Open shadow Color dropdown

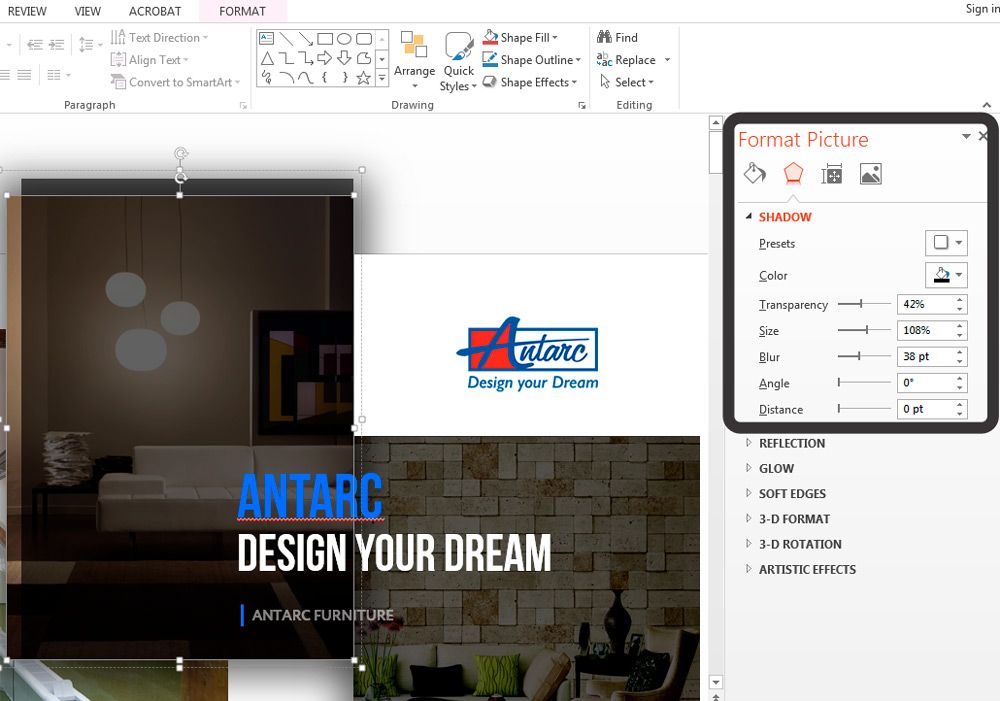946,275
